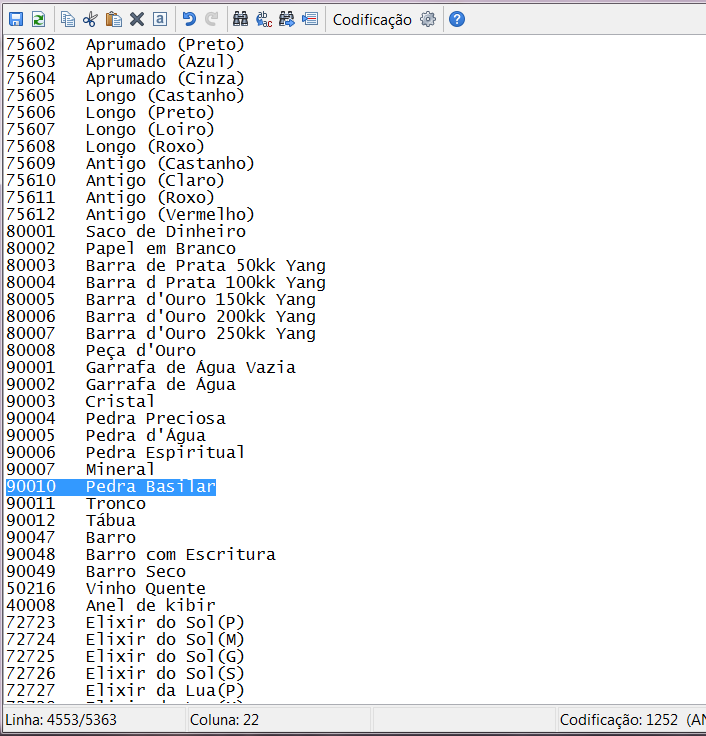Click the line '90006 Pedra Espiritual'
This screenshot has width=706, height=736.
(x=126, y=452)
